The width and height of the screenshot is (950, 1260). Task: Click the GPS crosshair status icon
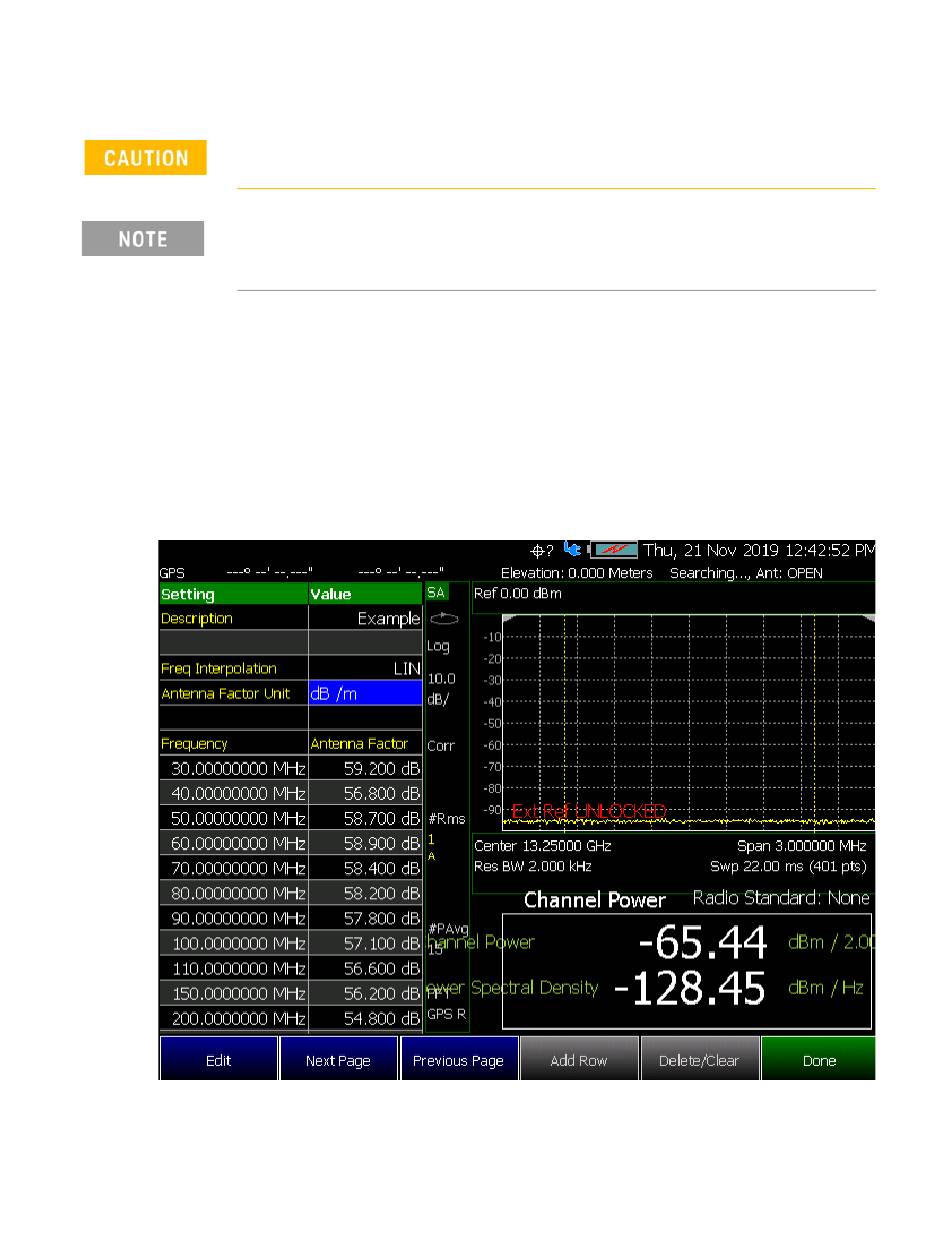click(x=538, y=550)
